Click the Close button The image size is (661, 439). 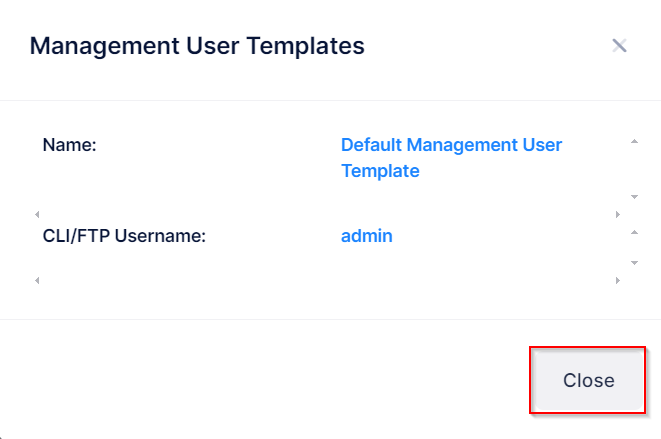(x=588, y=381)
